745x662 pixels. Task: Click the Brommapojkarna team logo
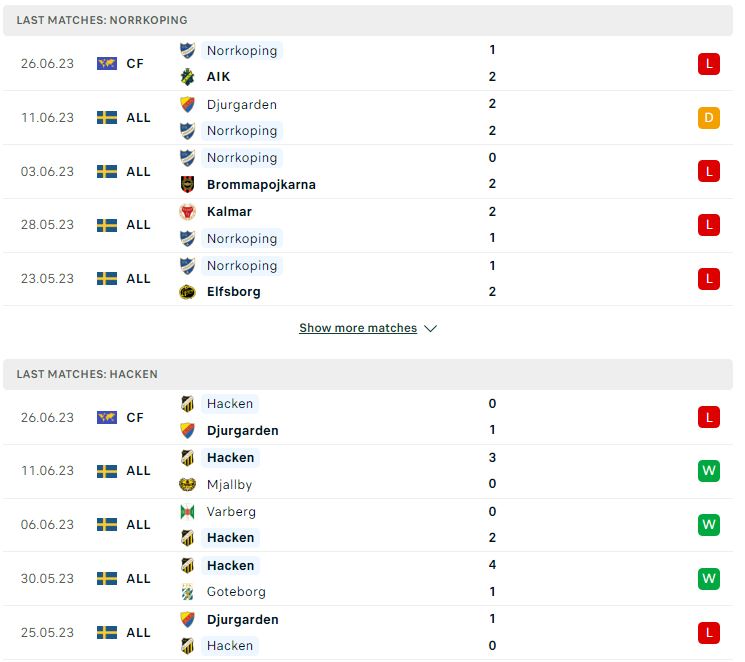[187, 184]
